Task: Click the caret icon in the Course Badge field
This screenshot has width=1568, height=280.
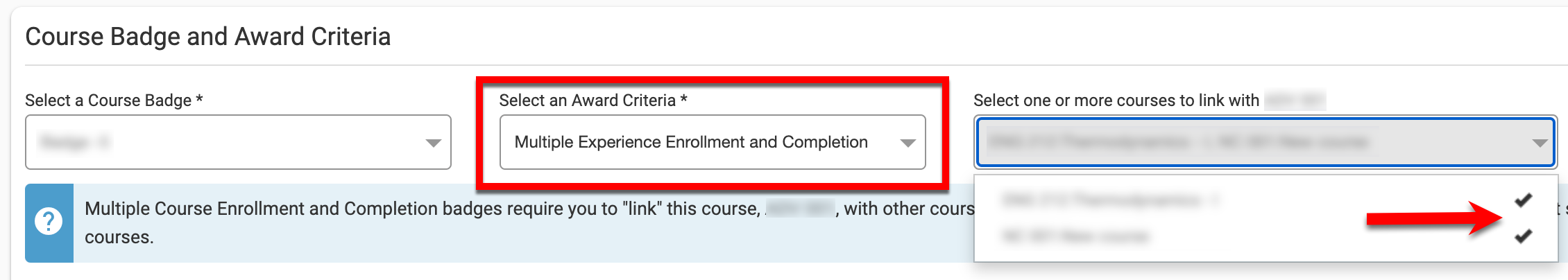Action: (x=433, y=143)
